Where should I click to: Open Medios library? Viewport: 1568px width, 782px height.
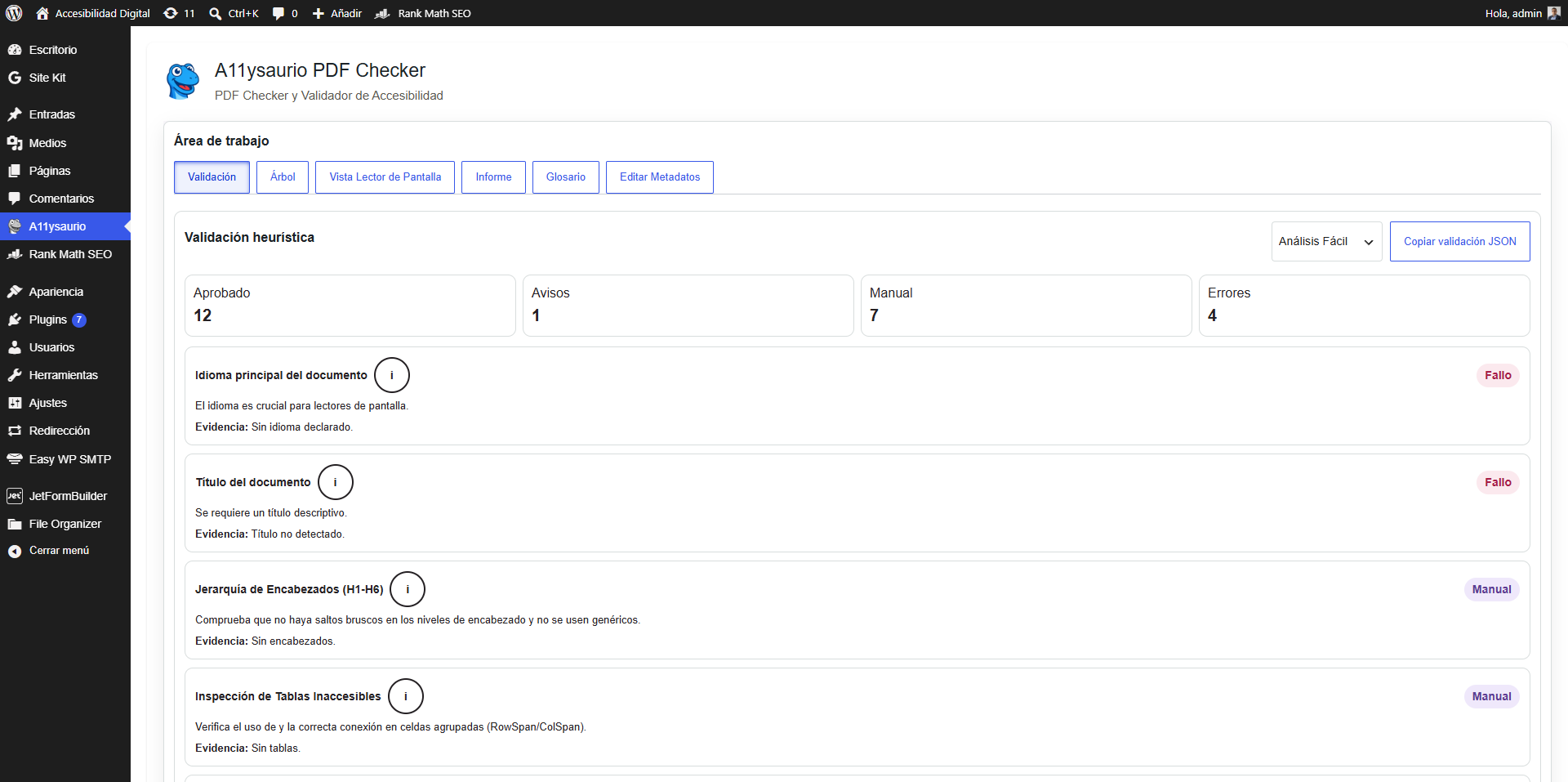(x=65, y=143)
